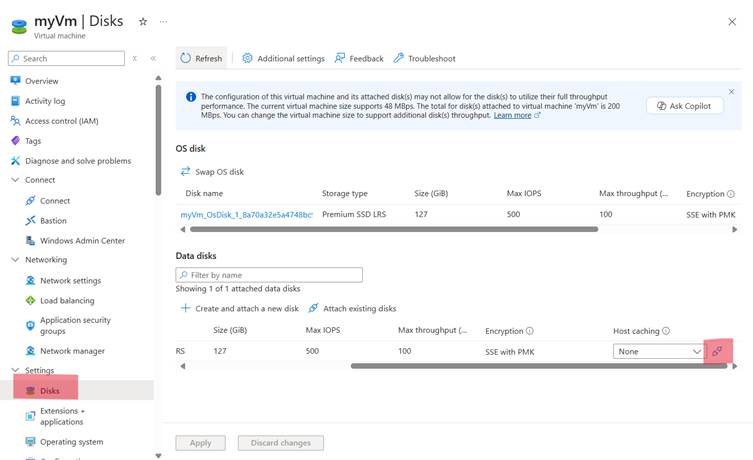This screenshot has height=460, width=753.
Task: Click the info icon in banner
Action: [191, 97]
